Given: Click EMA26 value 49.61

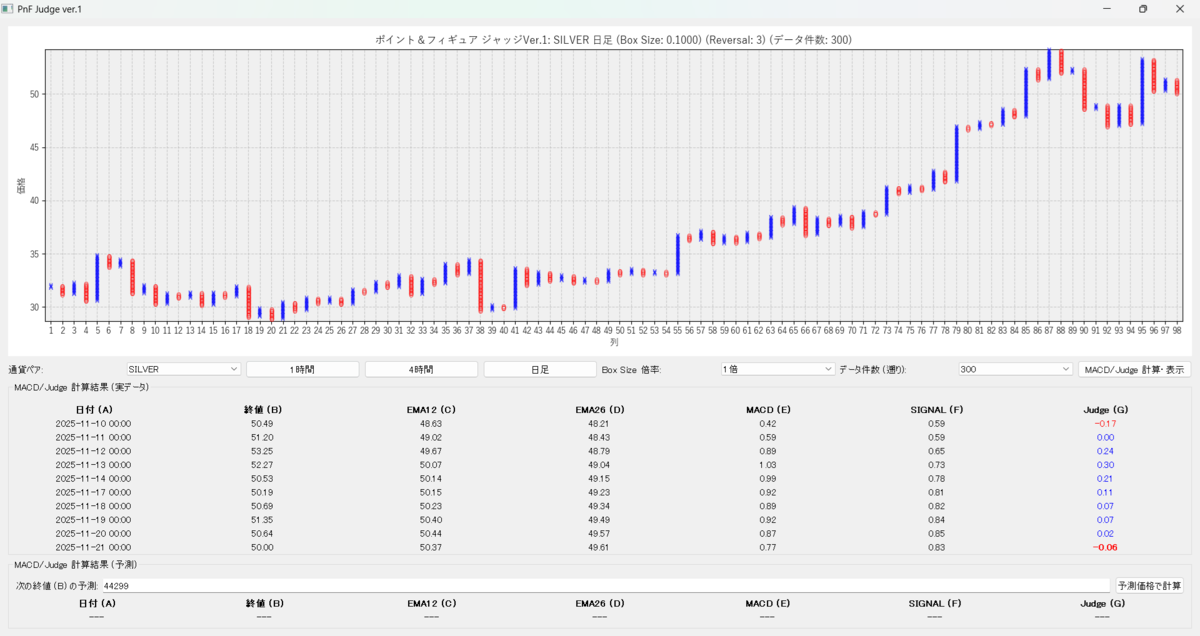Looking at the screenshot, I should (600, 548).
